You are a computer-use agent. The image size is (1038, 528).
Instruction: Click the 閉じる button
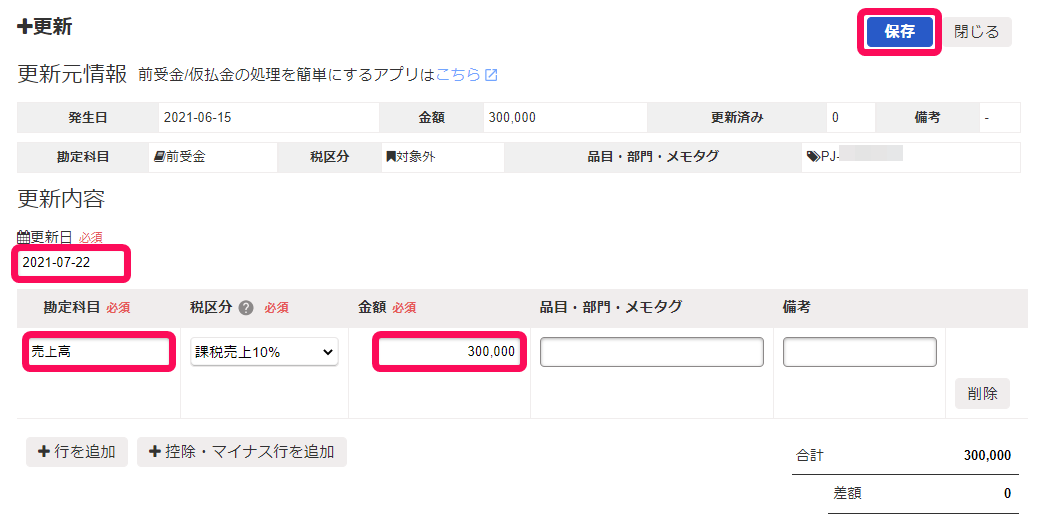976,32
